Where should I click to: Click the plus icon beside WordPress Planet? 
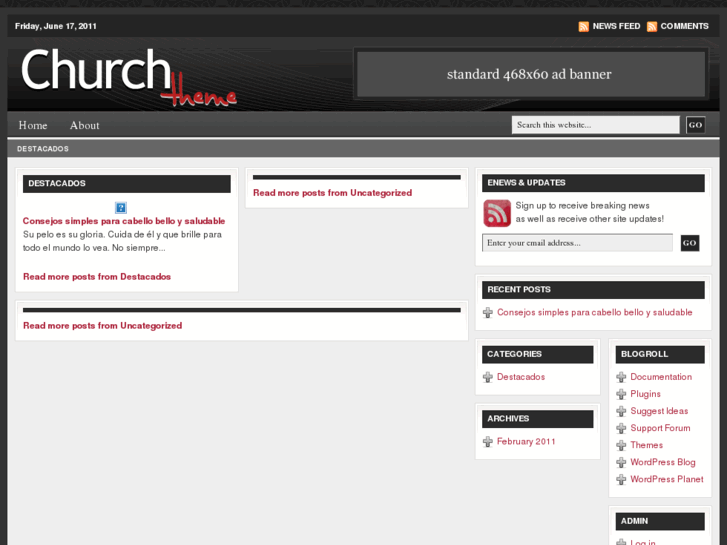click(621, 480)
